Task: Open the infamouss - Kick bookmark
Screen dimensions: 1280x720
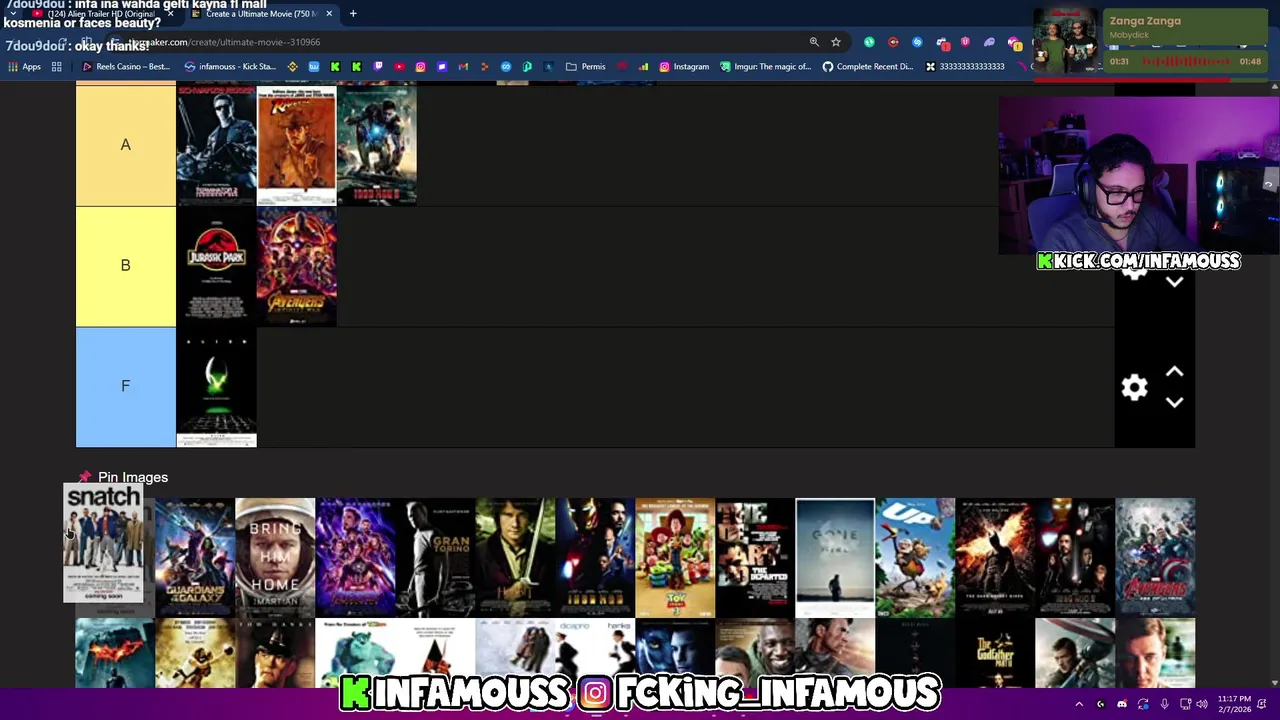Action: point(230,67)
